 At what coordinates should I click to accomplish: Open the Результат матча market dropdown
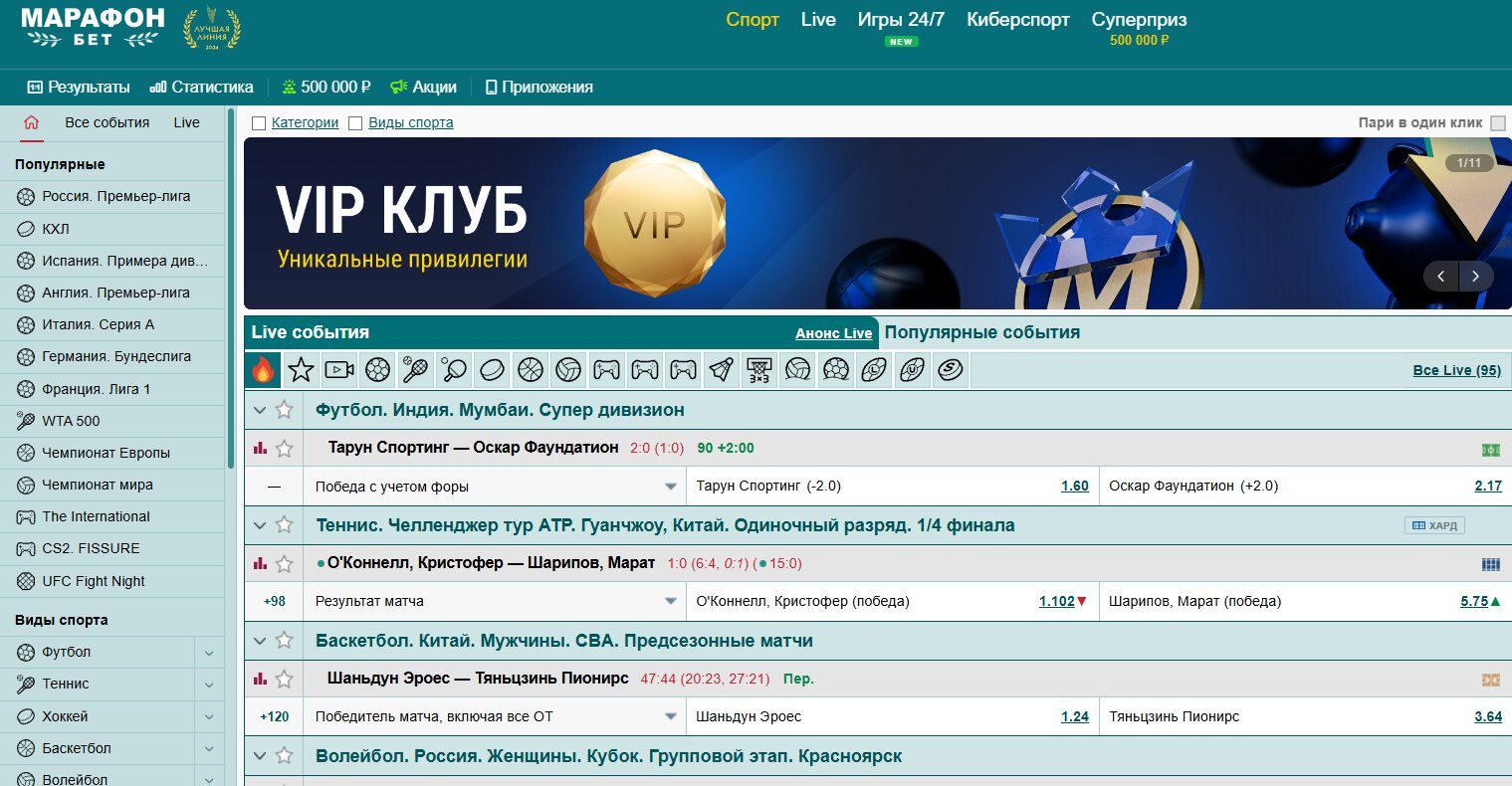coord(495,601)
